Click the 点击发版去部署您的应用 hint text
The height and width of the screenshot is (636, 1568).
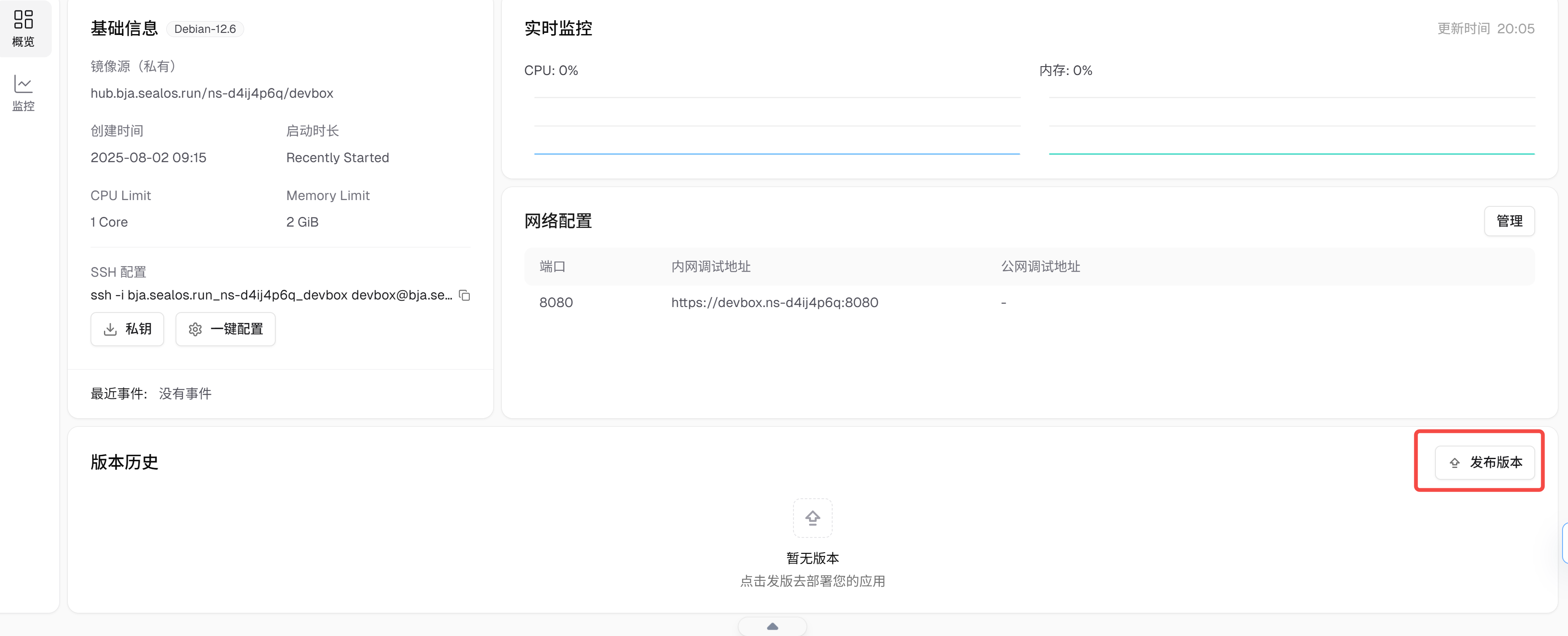[x=812, y=581]
